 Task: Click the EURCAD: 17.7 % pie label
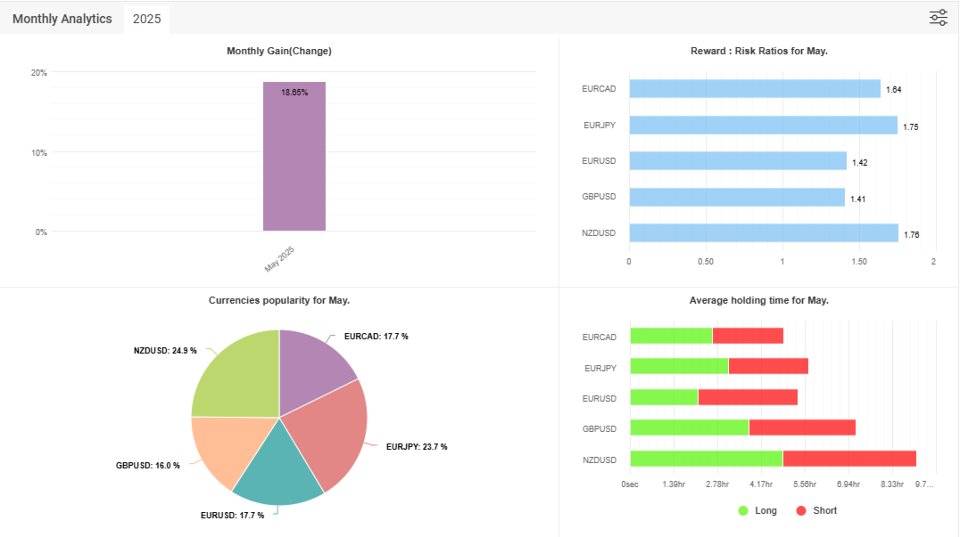tap(376, 337)
